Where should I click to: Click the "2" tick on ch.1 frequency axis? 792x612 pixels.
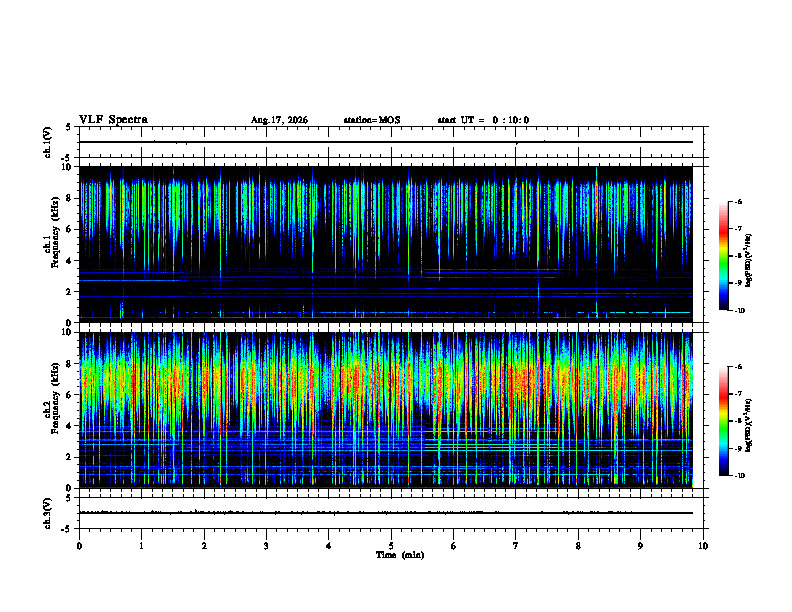click(69, 292)
